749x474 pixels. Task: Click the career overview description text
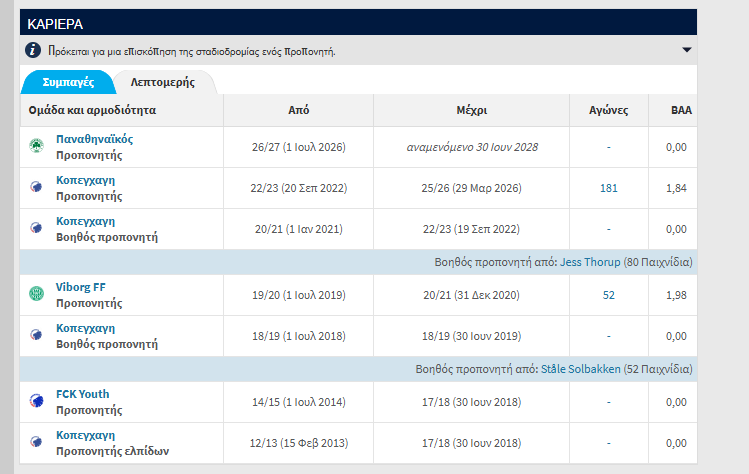click(192, 51)
